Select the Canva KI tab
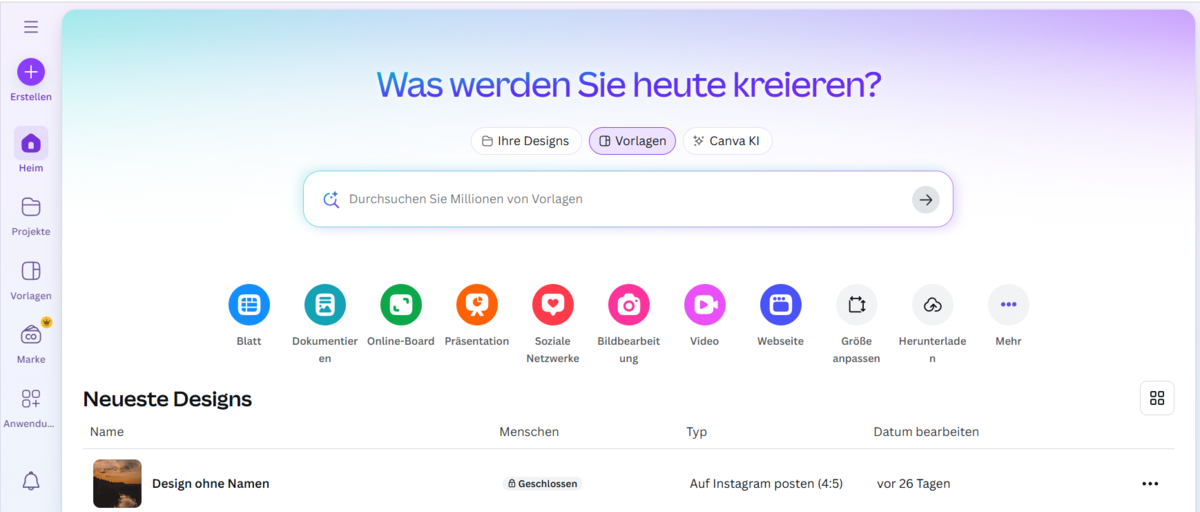 [727, 141]
